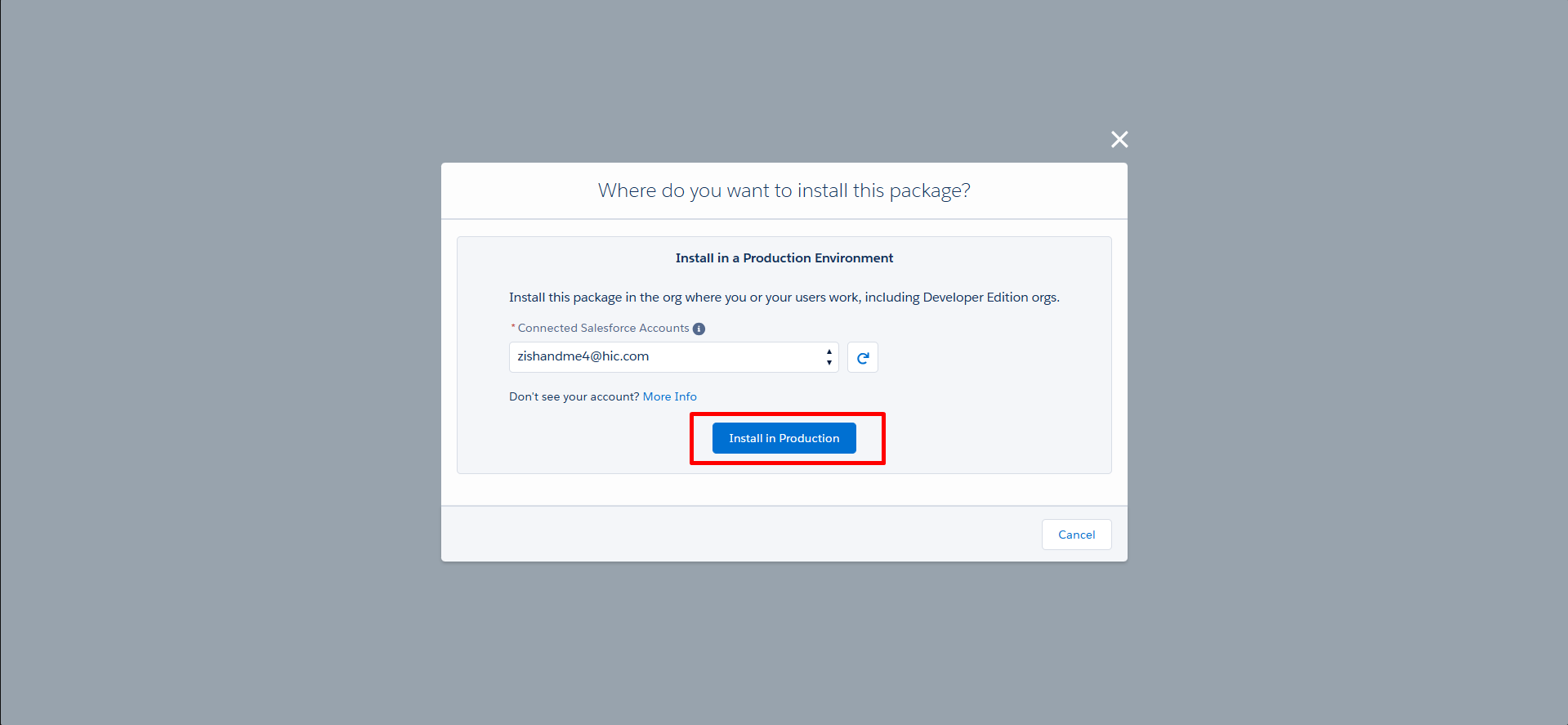Open the Connected Salesforce Accounts dropdown

point(673,357)
